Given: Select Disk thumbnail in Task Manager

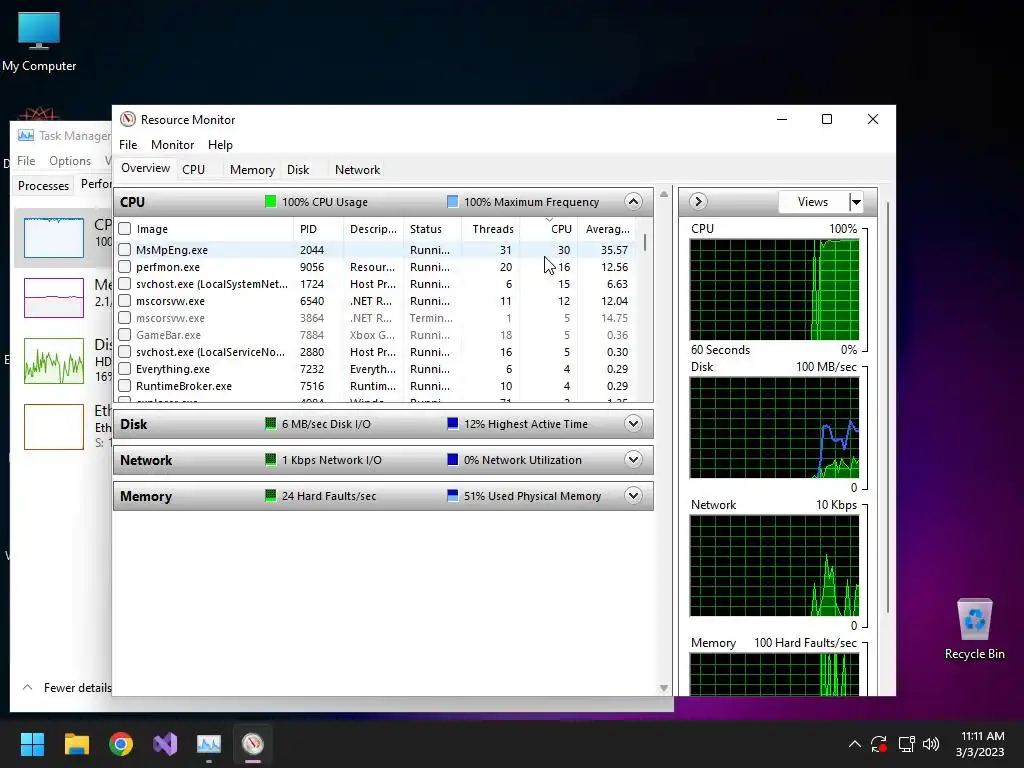Looking at the screenshot, I should (x=54, y=360).
